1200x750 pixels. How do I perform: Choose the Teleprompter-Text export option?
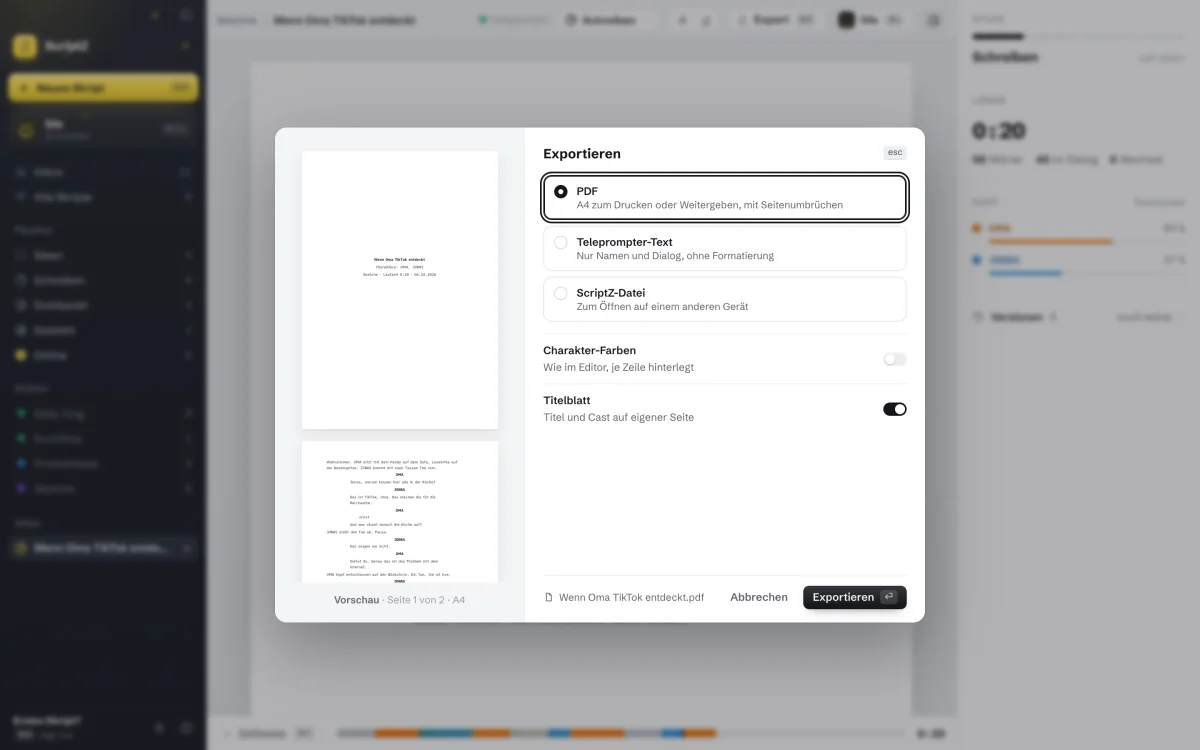(x=725, y=248)
